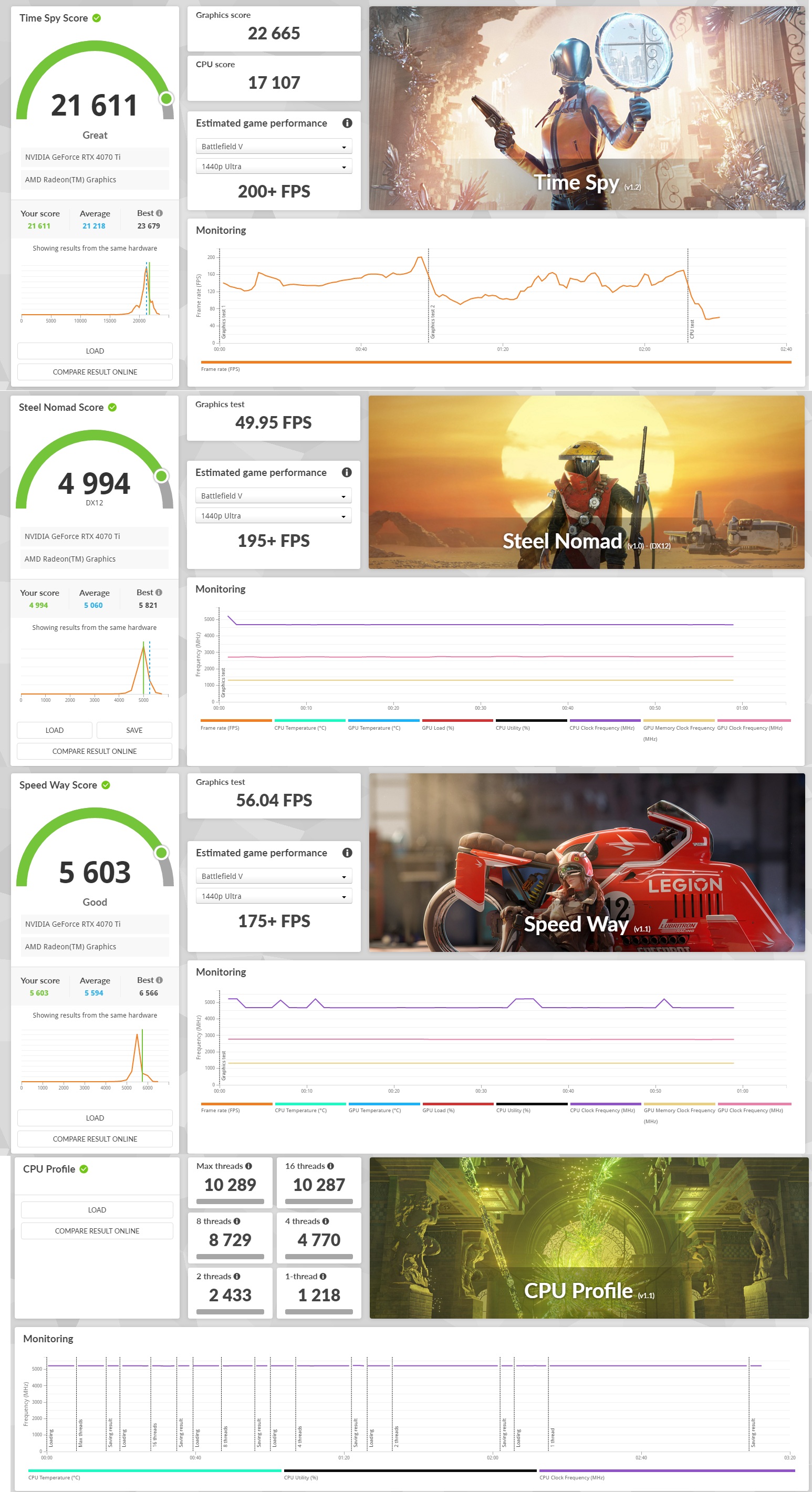Click COMPARE RESULT ONLINE under Speed Way
Viewport: 812px width, 1492px height.
95,1138
